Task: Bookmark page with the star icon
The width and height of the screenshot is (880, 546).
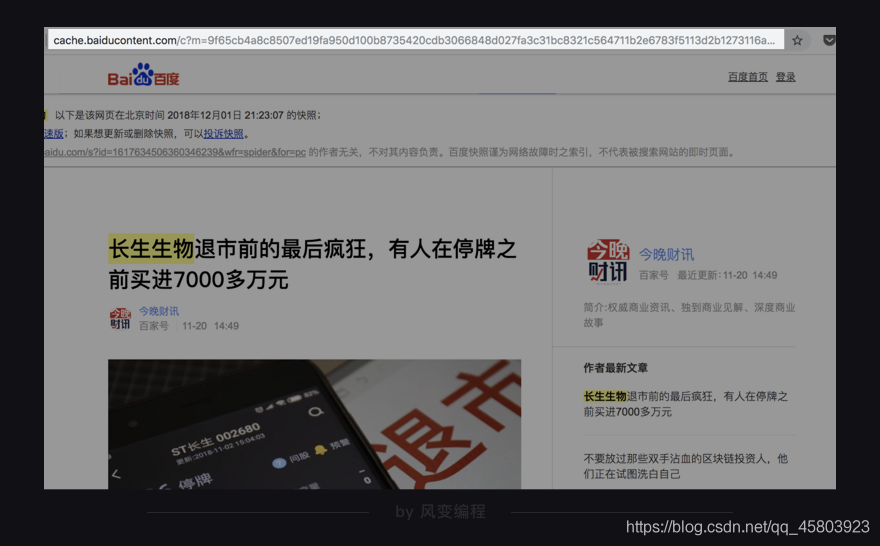Action: pos(797,40)
